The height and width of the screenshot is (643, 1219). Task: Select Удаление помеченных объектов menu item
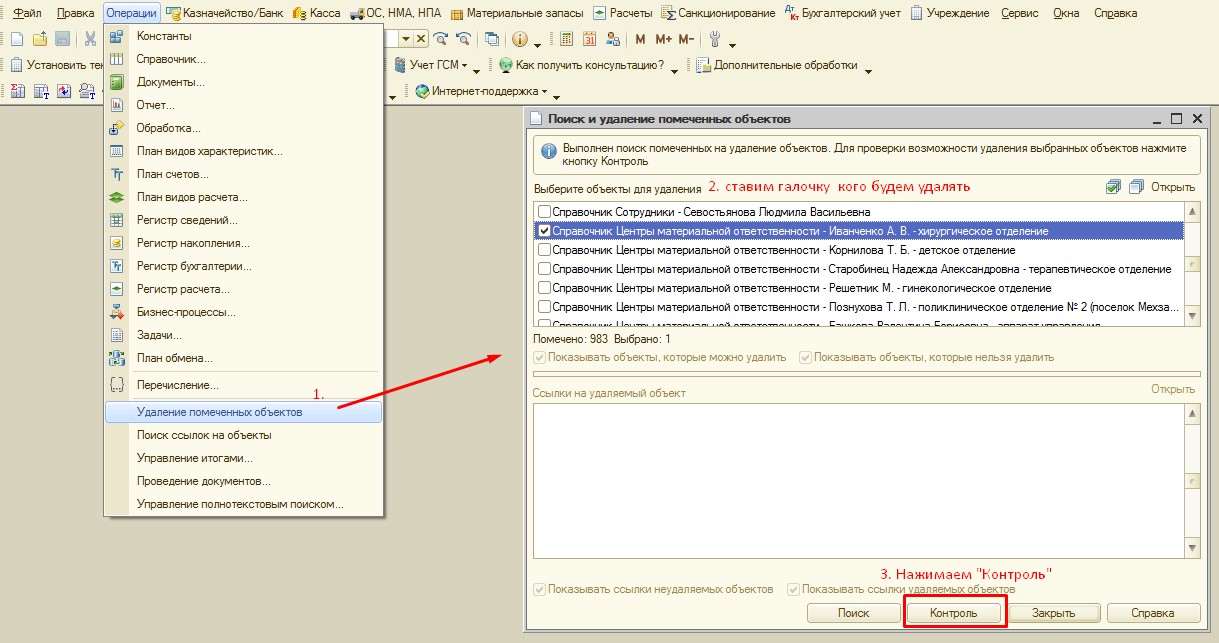219,412
